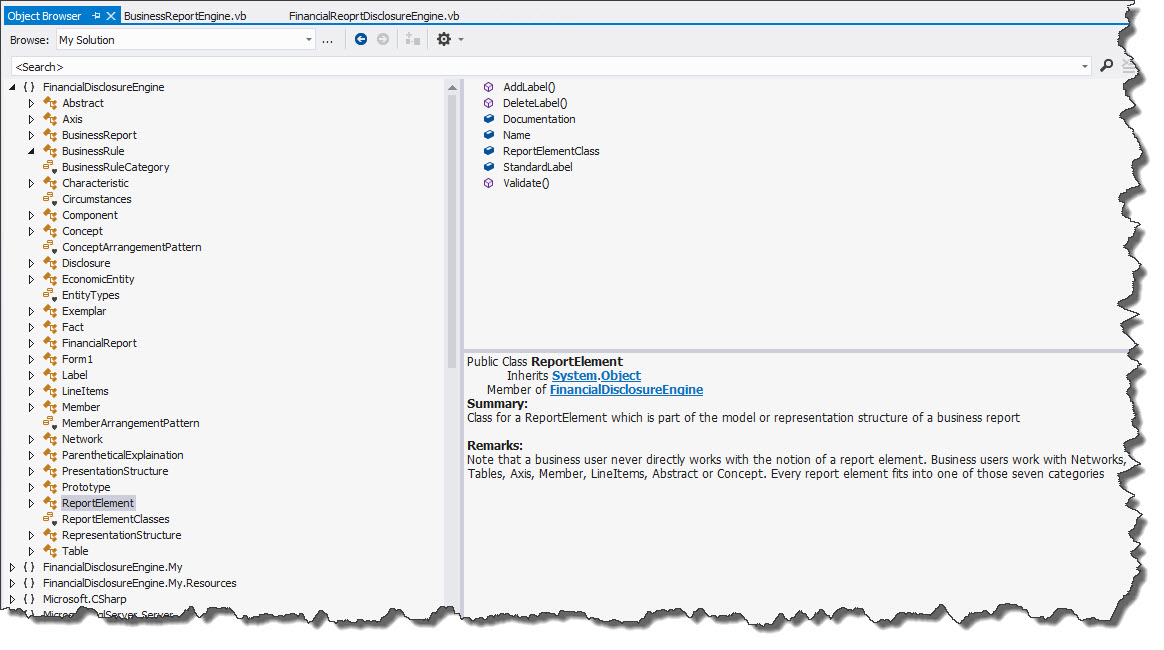Open the System.Object link
The image size is (1164, 650).
(x=596, y=375)
